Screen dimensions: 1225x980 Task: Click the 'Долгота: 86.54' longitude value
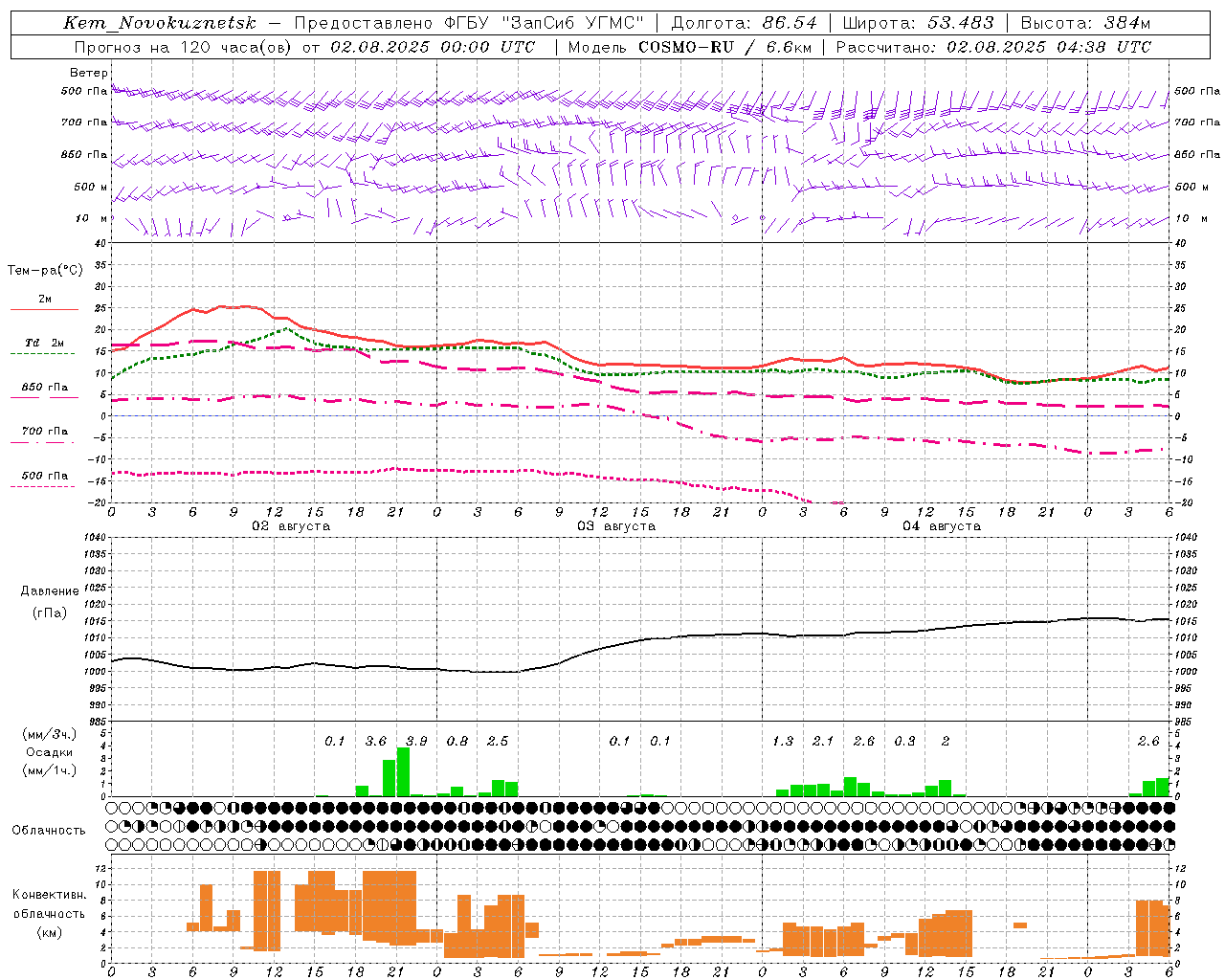(744, 23)
